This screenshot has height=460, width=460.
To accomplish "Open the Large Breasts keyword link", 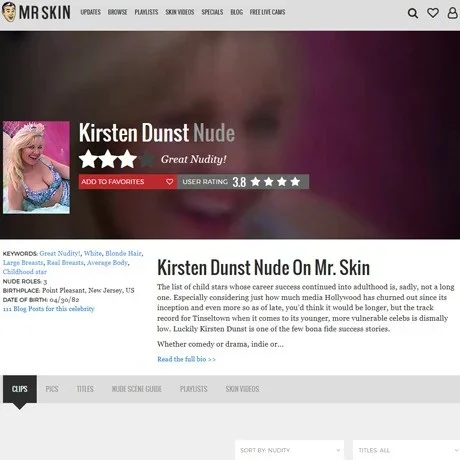I will [x=23, y=263].
